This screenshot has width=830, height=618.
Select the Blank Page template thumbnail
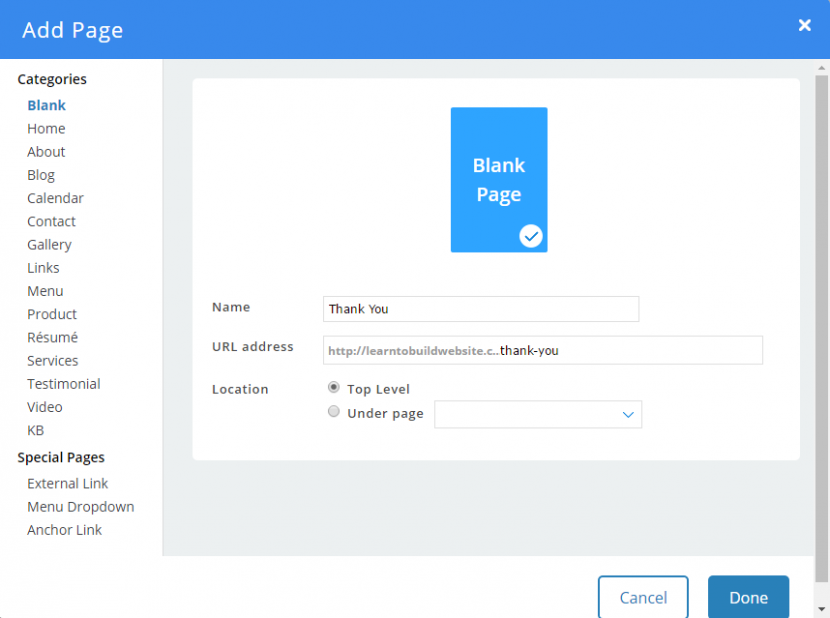[x=498, y=179]
